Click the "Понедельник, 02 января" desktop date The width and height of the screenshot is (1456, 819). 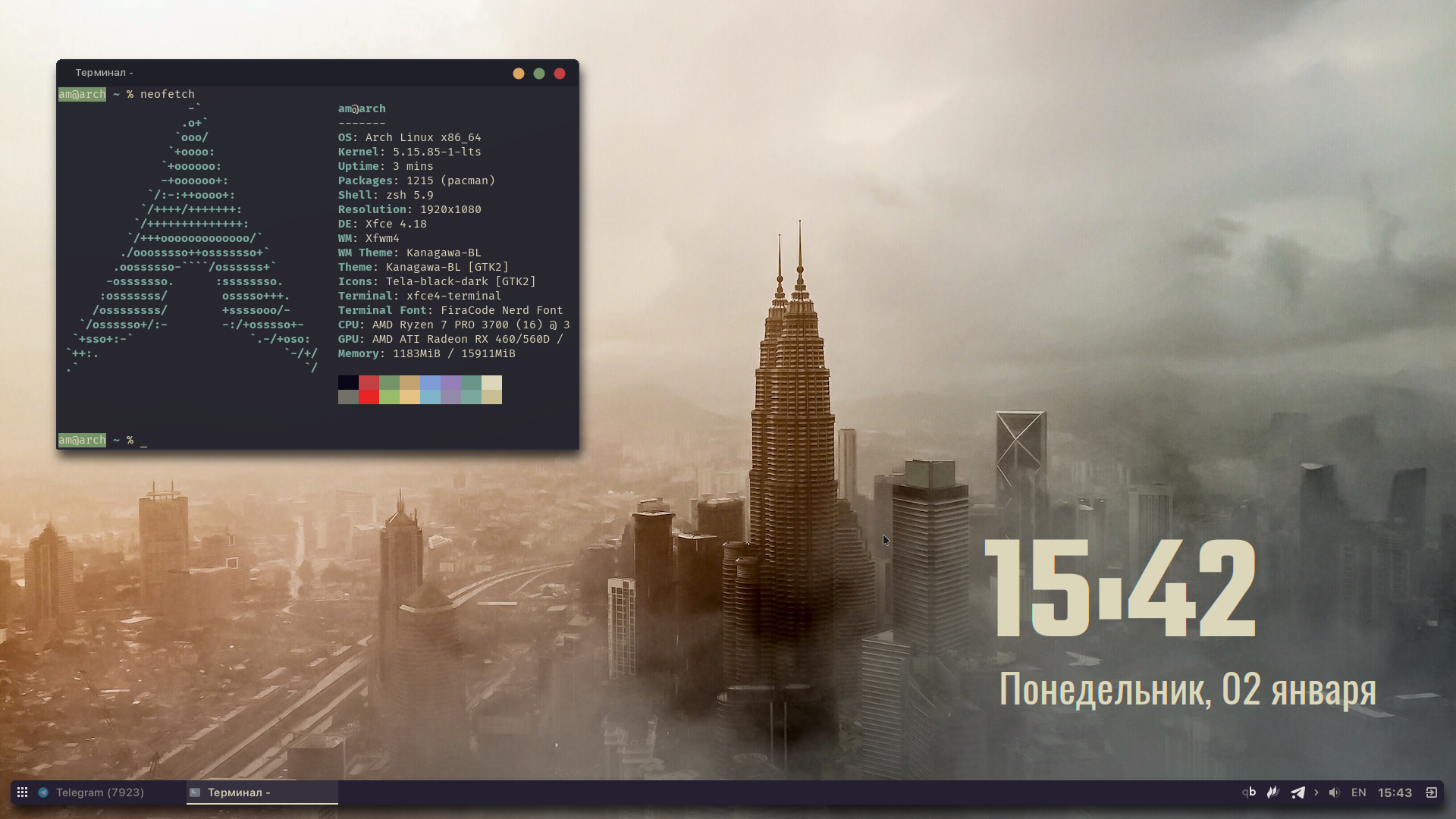point(1188,689)
